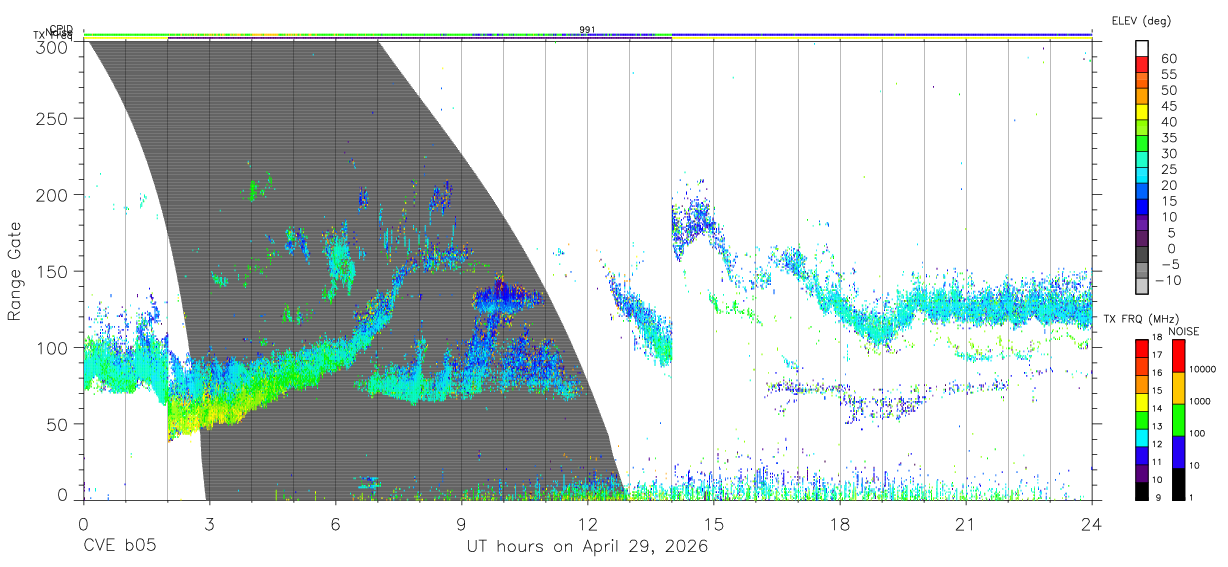Click the 30 label on ELEV scale
The image size is (1228, 567).
(x=1168, y=153)
